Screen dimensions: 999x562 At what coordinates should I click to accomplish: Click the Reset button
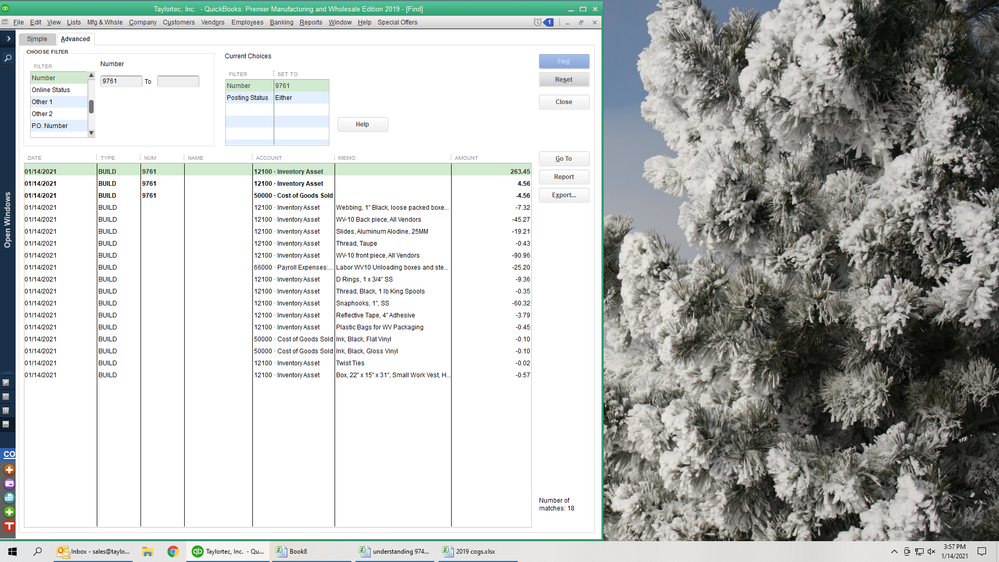[x=563, y=79]
